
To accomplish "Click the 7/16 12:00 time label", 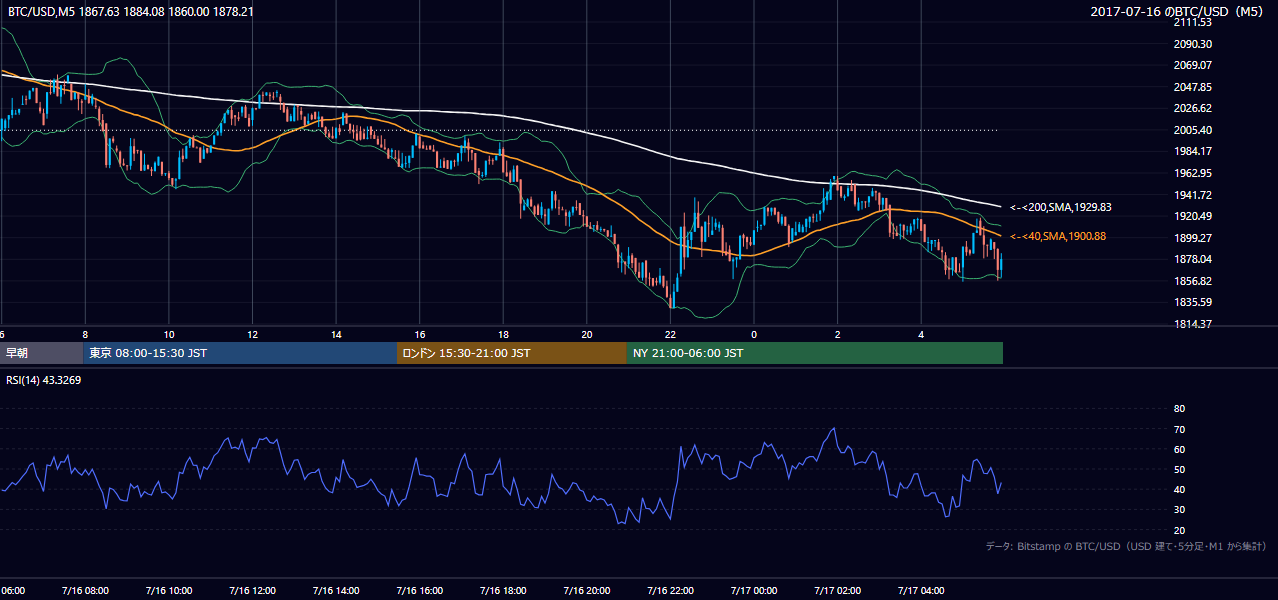I will pos(252,591).
